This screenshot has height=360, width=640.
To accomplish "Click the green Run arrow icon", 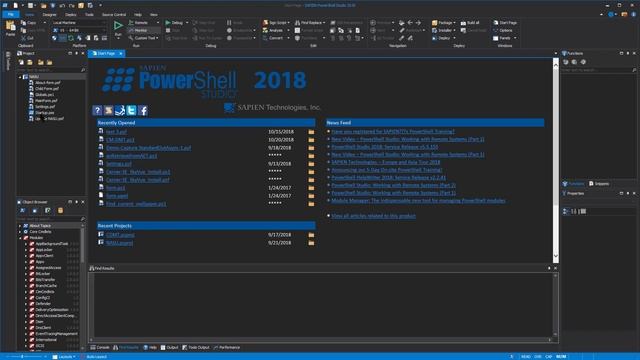I will pos(118,26).
